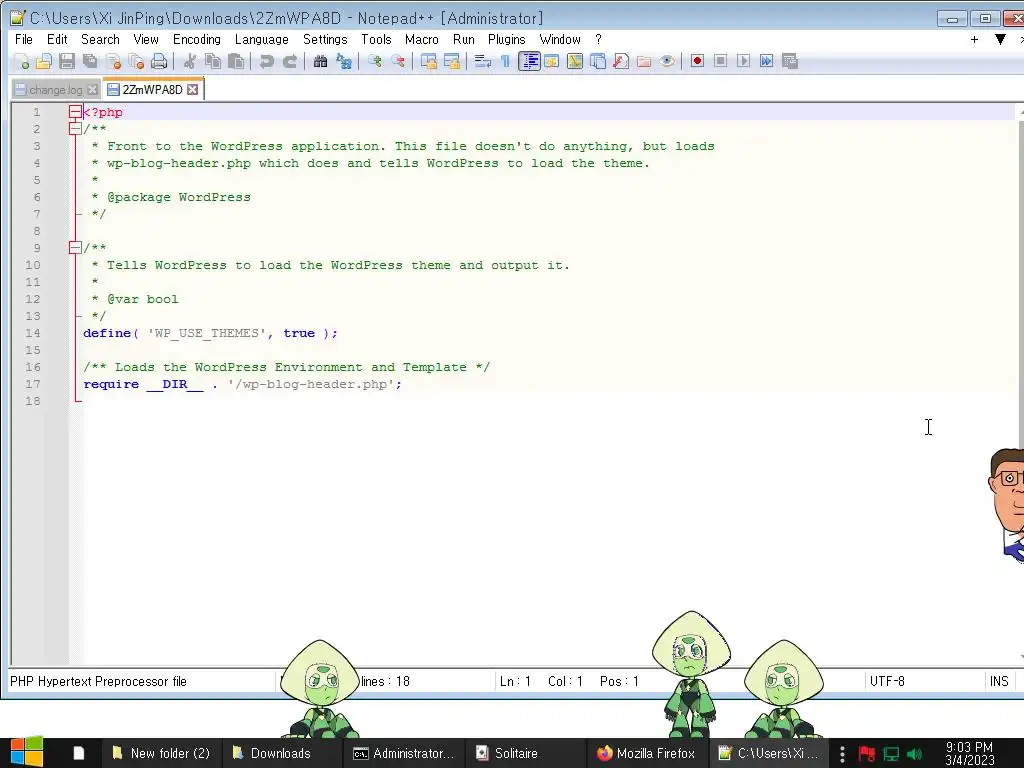
Task: Redo the edit with the Redo arrow
Action: [x=290, y=61]
